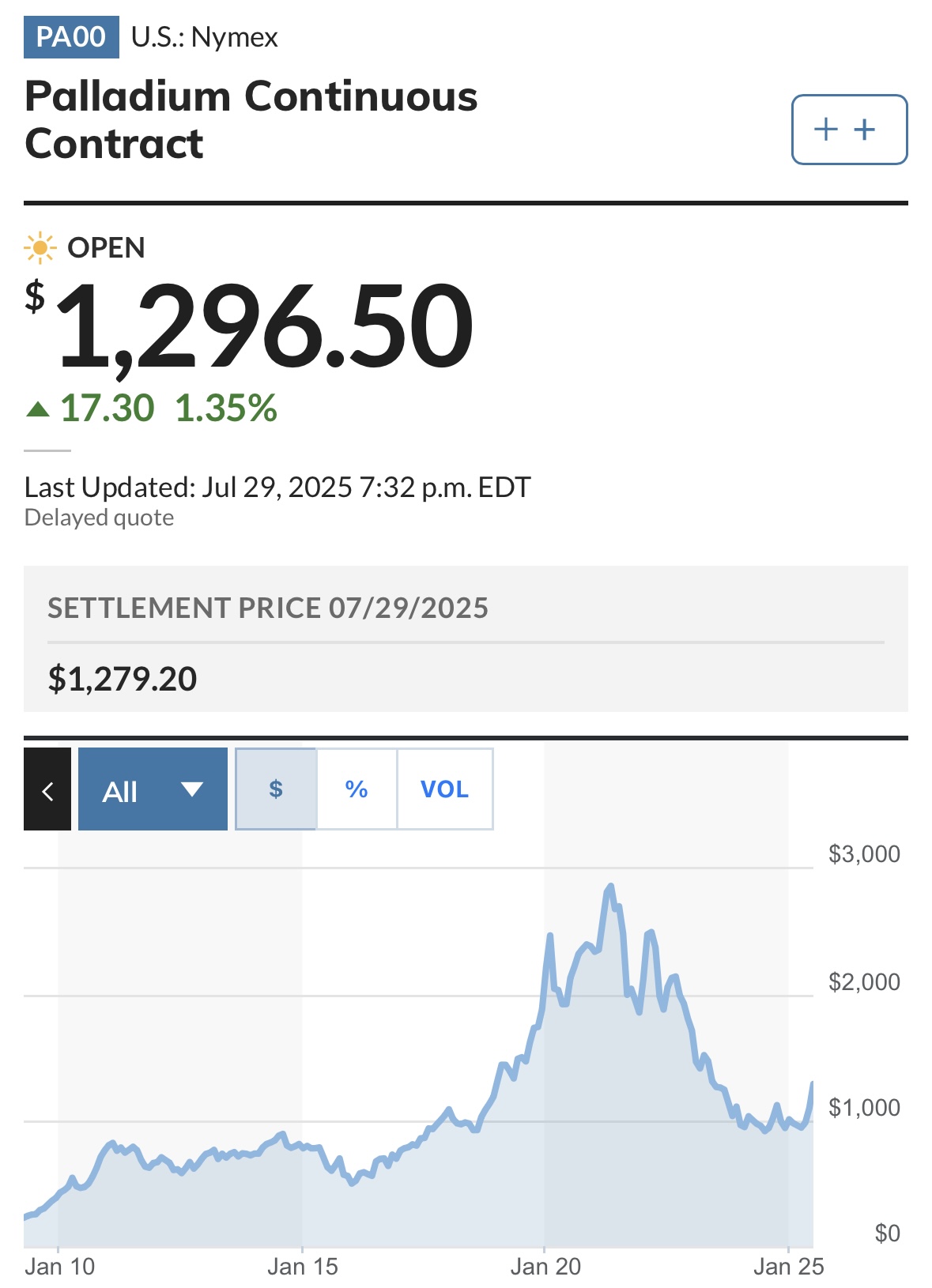
Task: Click the PA00 ticker badge
Action: pos(71,37)
